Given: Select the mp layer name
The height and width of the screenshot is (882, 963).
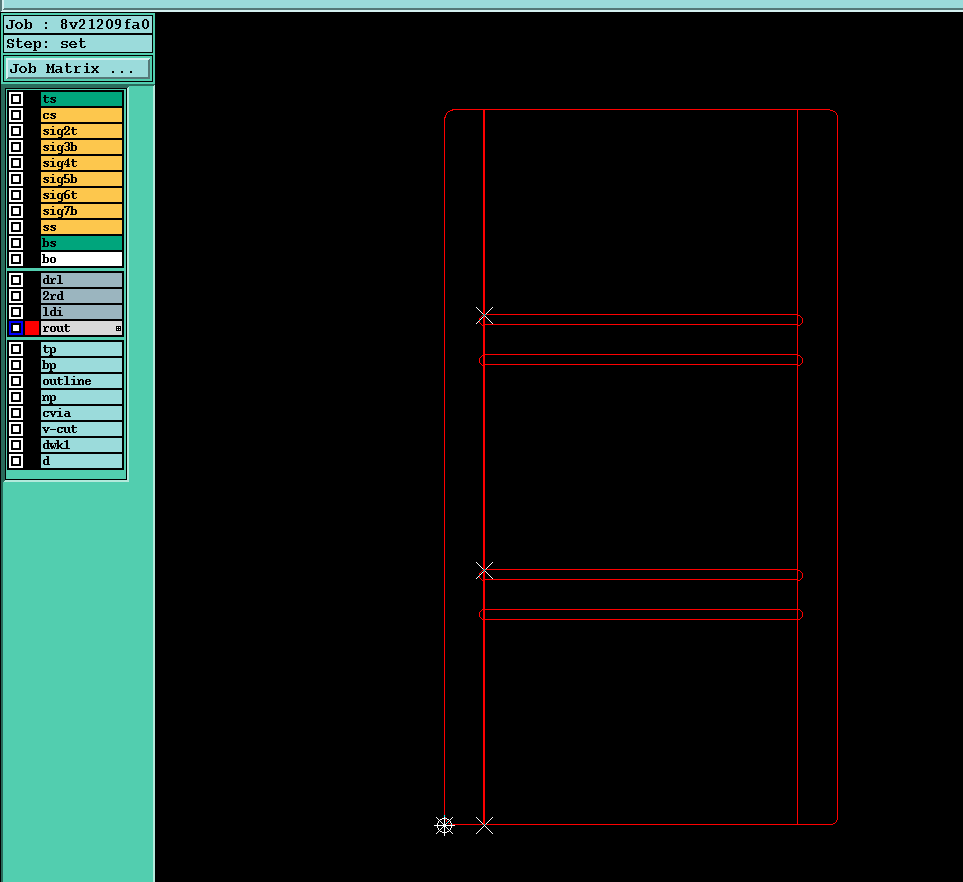Looking at the screenshot, I should 82,397.
